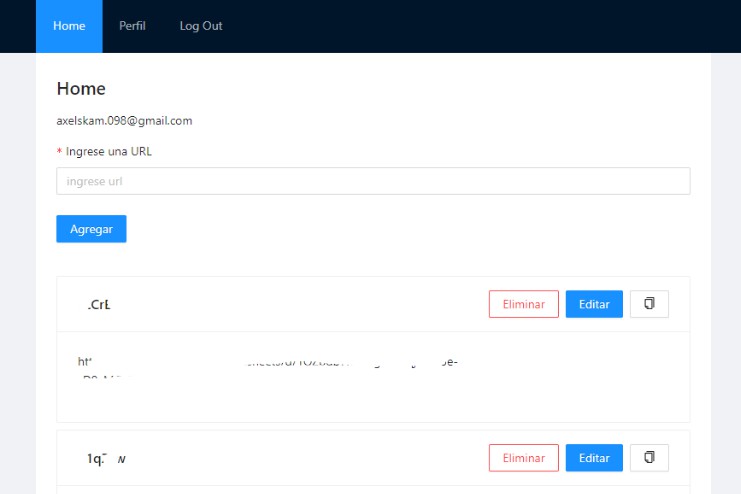Click the URL text inside the first card

click(268, 364)
